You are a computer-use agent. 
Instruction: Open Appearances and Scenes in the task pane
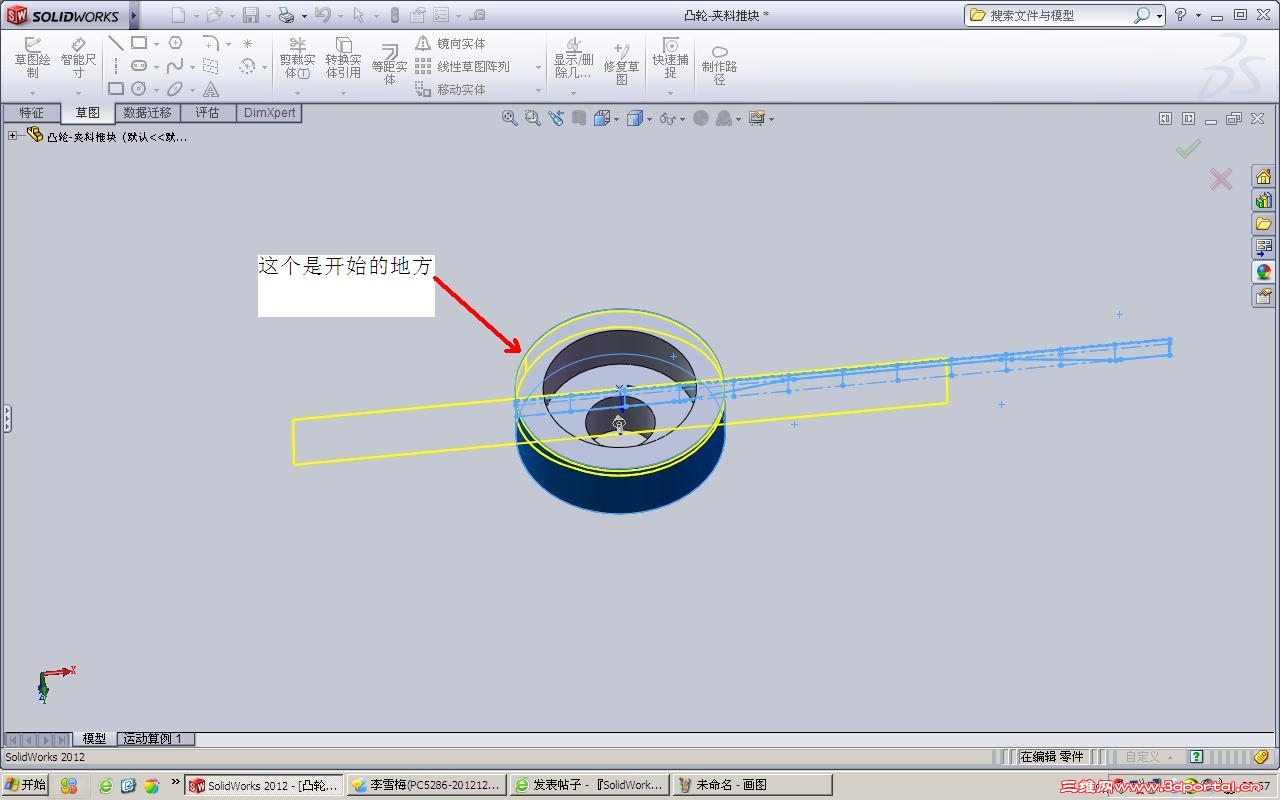pos(1263,271)
